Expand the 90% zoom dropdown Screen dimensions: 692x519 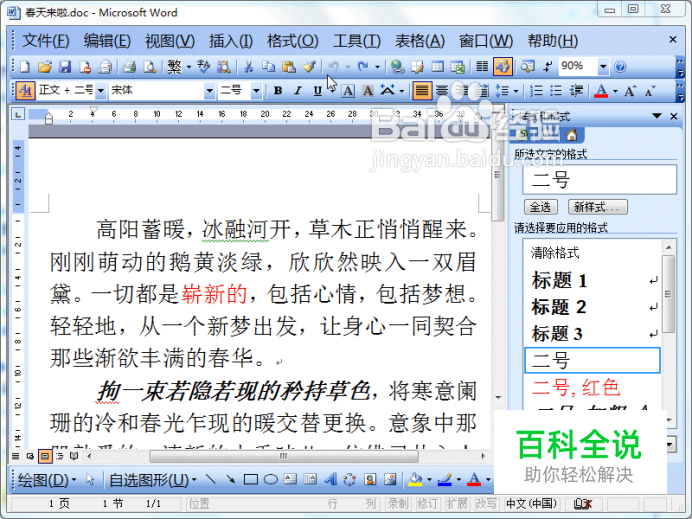603,67
